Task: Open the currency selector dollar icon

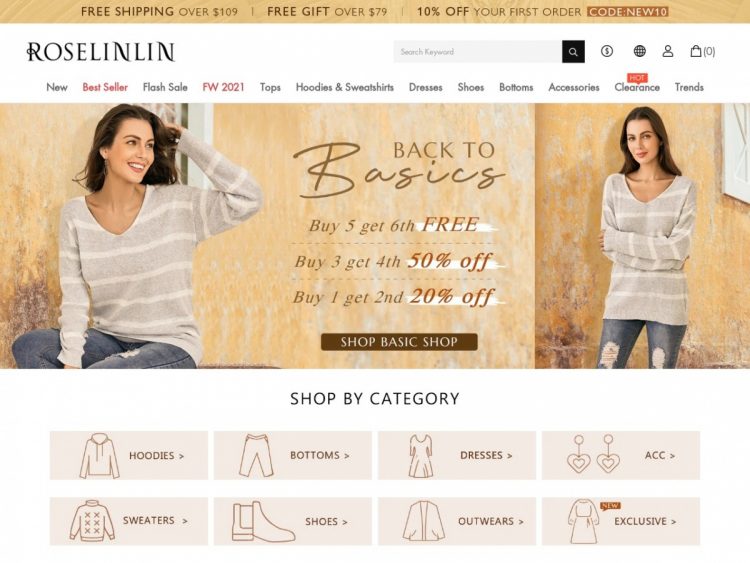Action: pyautogui.click(x=607, y=51)
